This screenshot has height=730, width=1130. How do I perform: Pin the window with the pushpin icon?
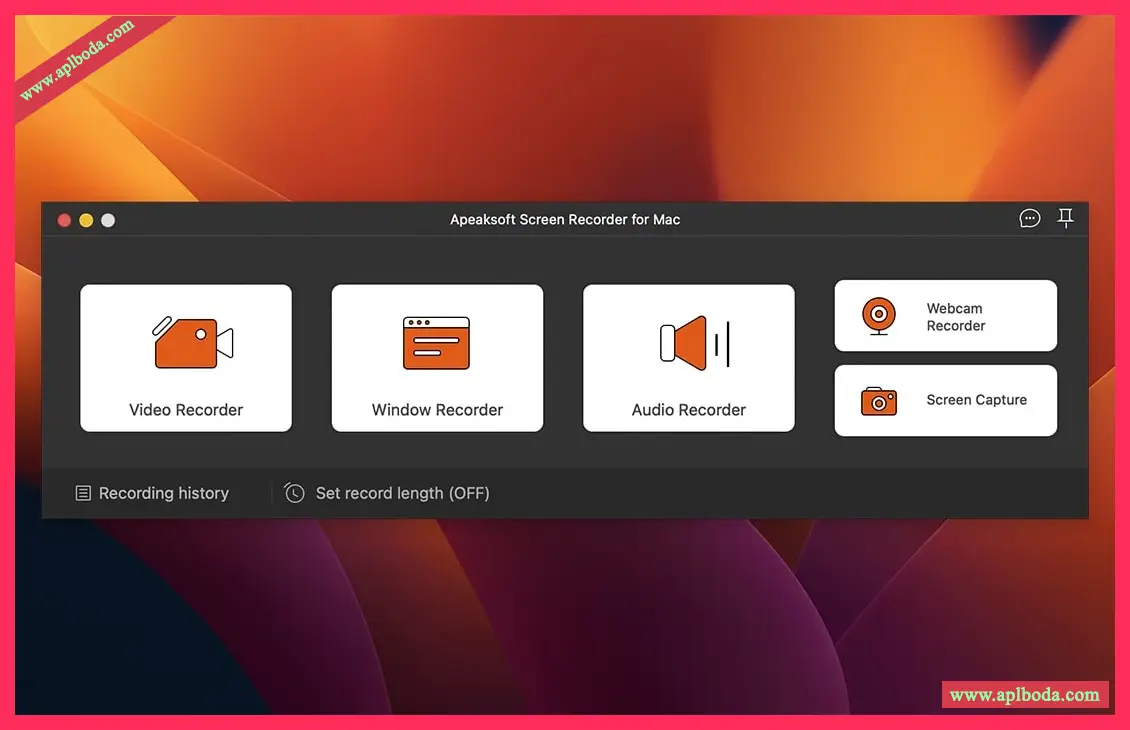click(x=1065, y=218)
